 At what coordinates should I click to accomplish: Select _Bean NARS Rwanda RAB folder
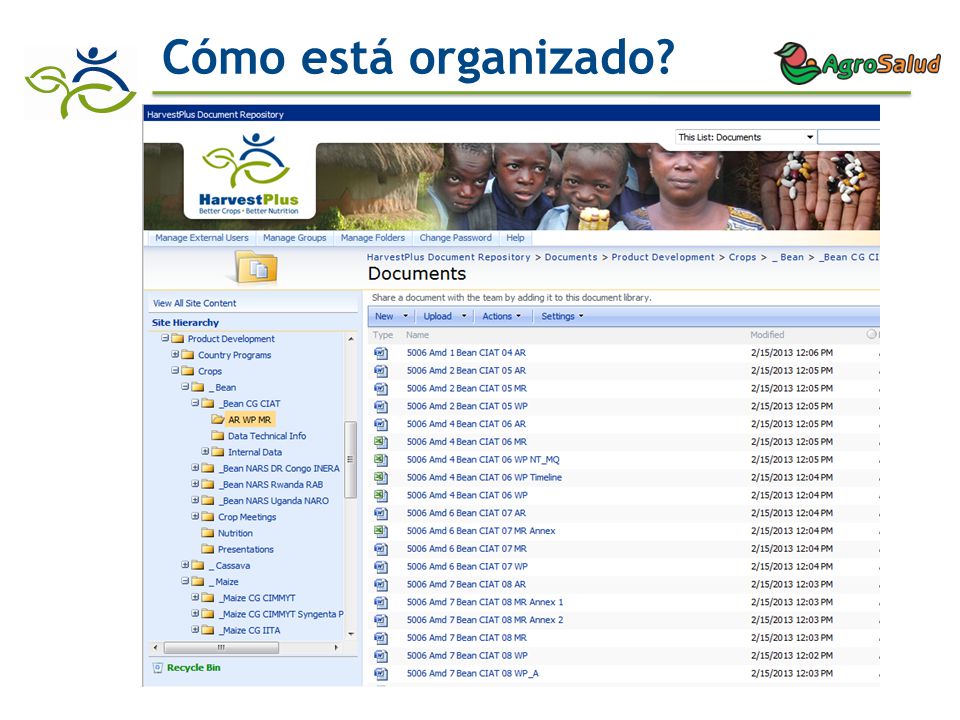coord(271,485)
